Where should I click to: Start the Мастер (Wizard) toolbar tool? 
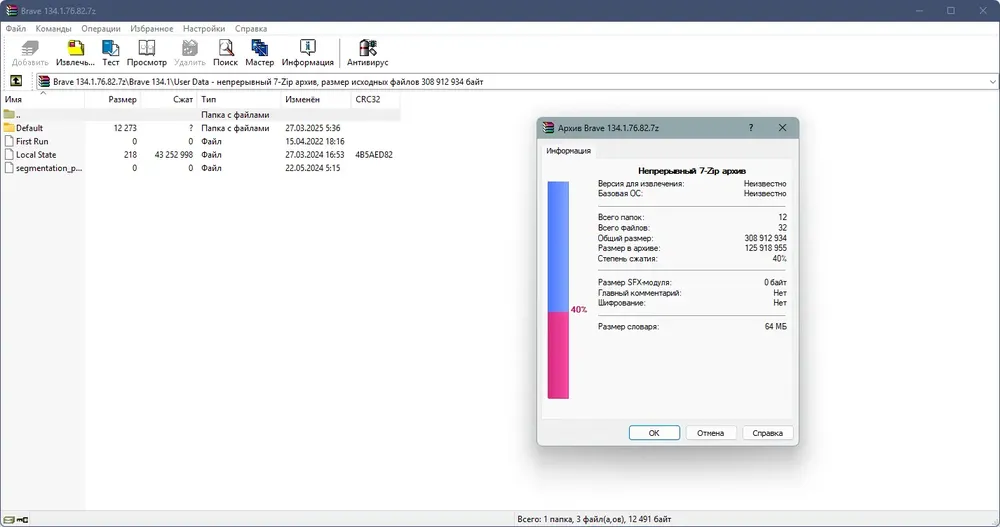click(x=260, y=53)
